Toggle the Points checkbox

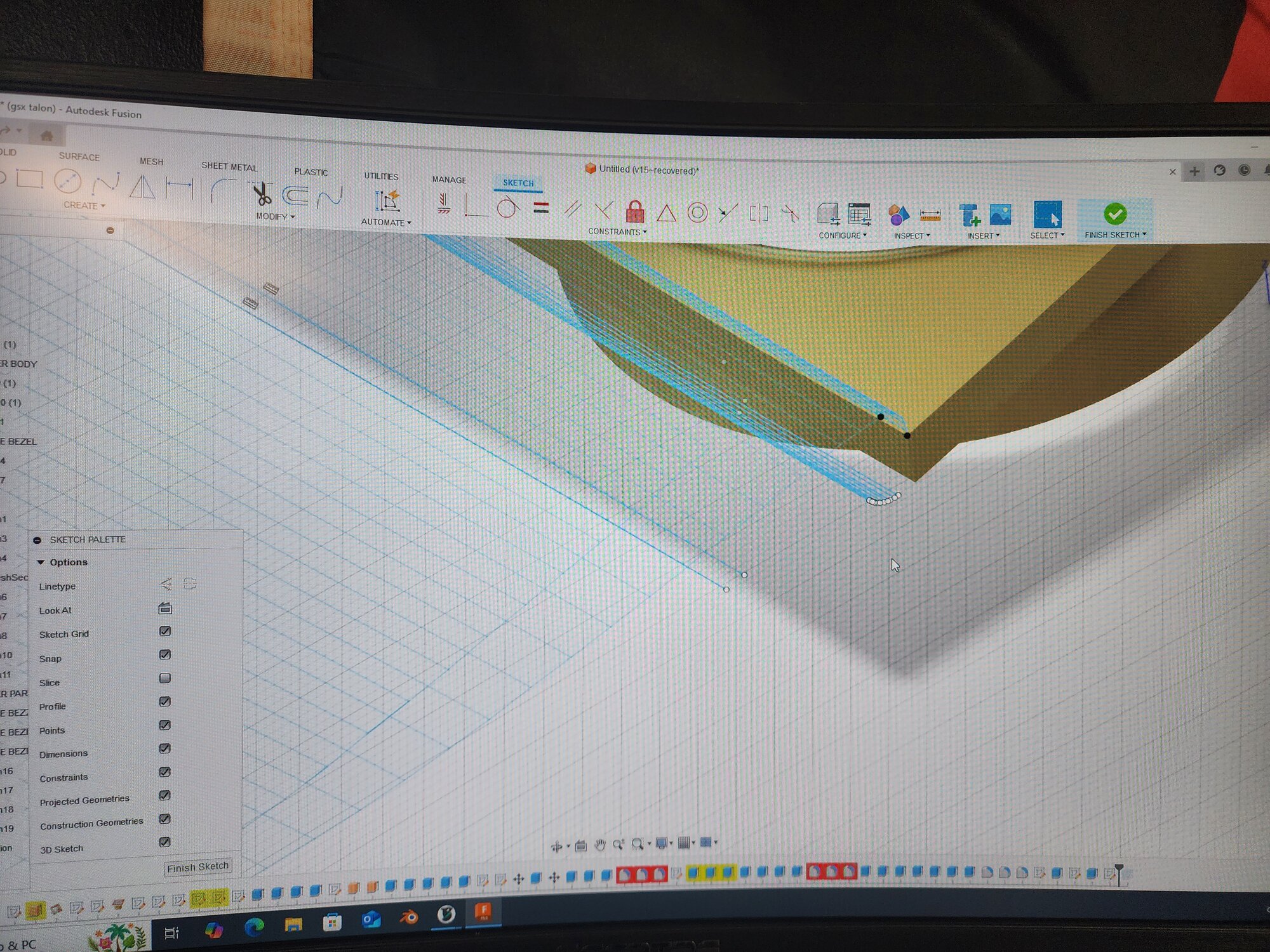pos(165,725)
